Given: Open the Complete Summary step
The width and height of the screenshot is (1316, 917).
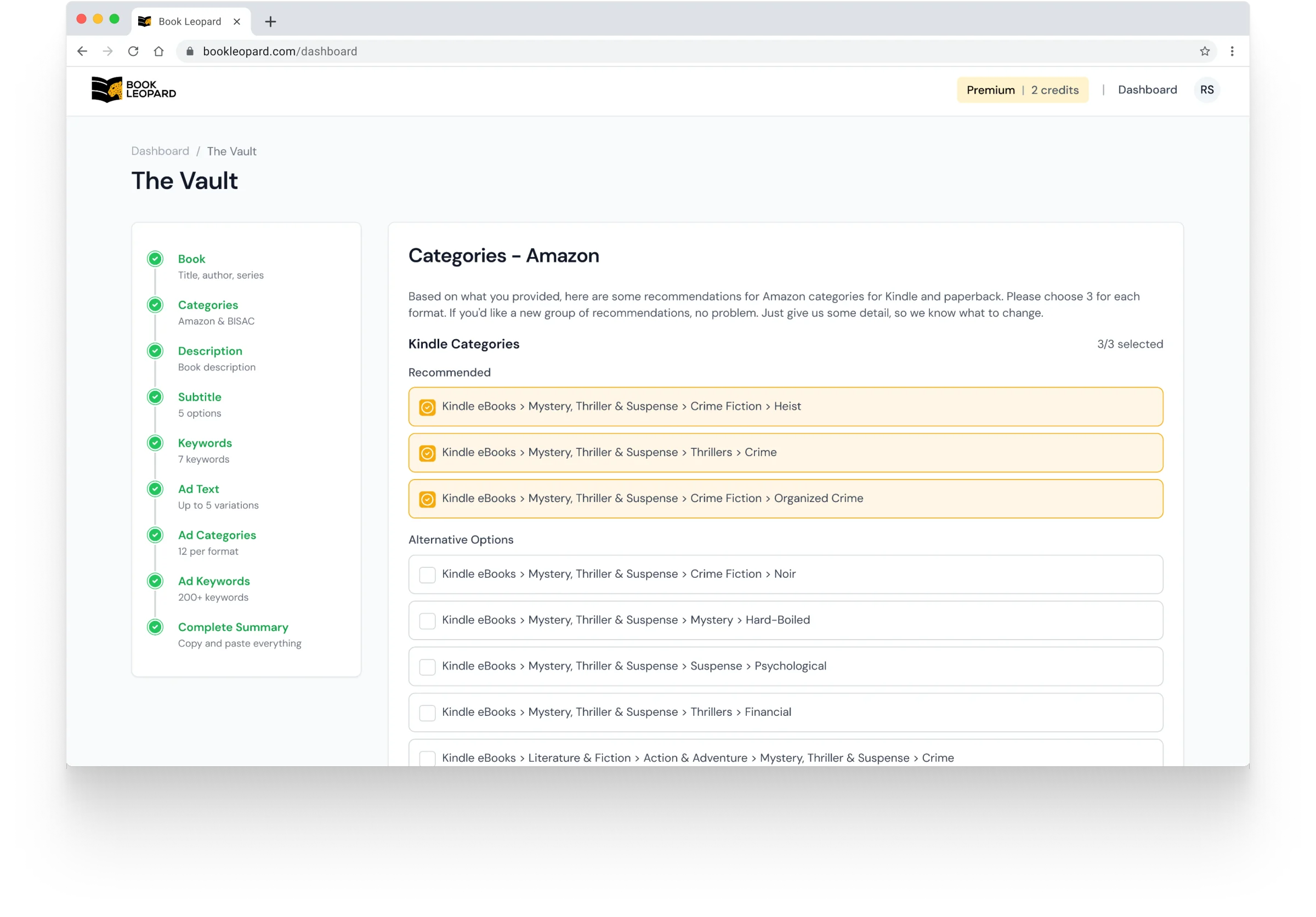Looking at the screenshot, I should (232, 627).
